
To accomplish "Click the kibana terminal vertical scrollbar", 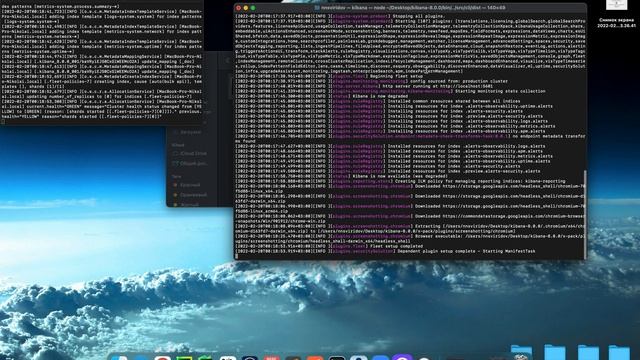I will click(x=584, y=214).
